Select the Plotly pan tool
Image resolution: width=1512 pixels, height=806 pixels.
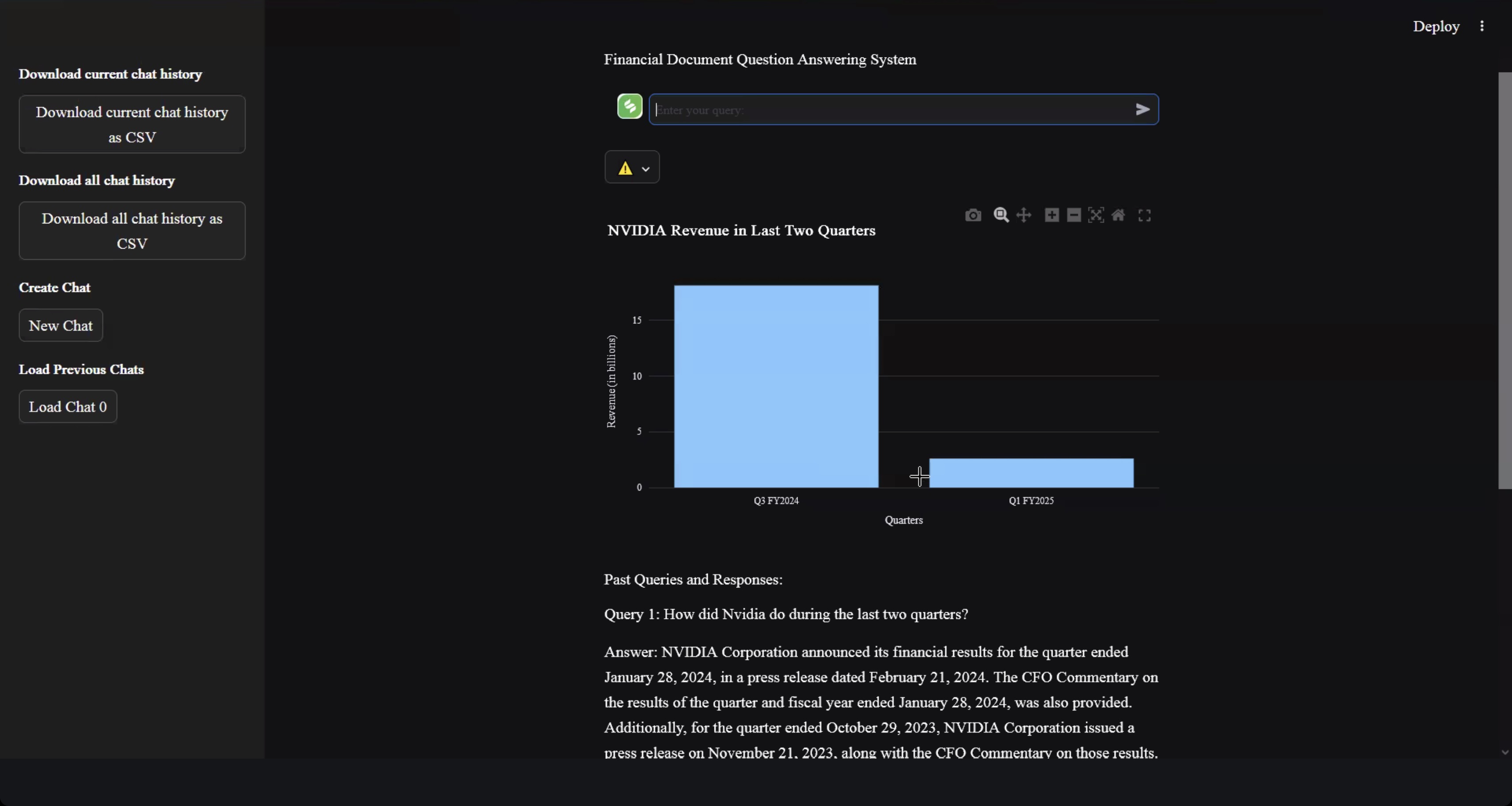tap(1023, 215)
